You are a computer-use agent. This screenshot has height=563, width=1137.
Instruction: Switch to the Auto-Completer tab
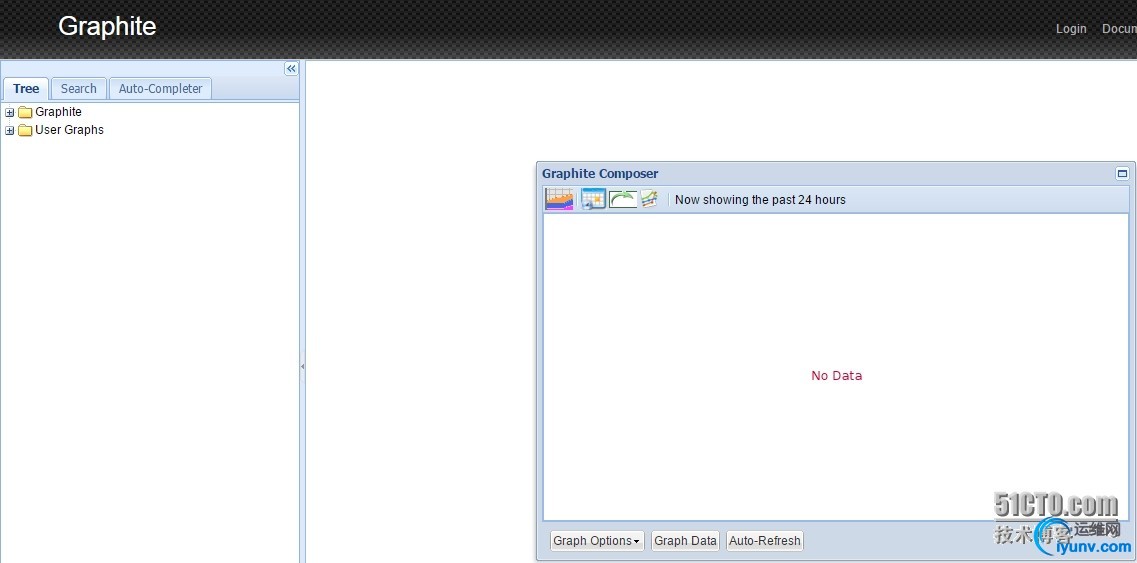160,89
